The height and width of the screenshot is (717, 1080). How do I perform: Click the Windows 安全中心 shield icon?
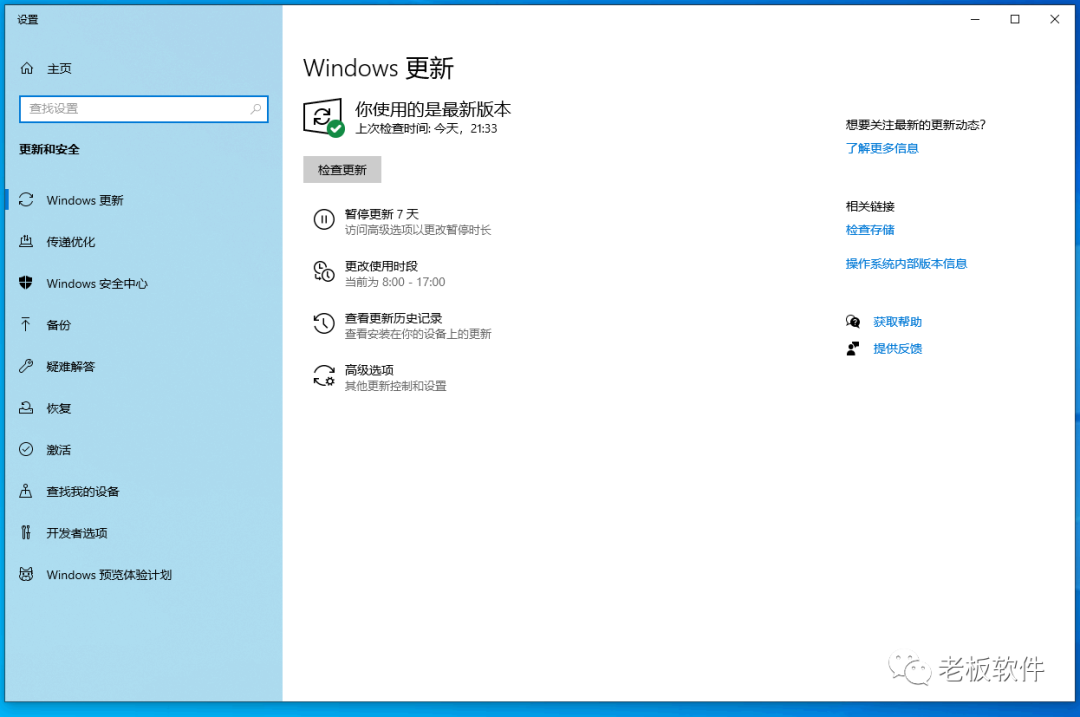point(26,283)
